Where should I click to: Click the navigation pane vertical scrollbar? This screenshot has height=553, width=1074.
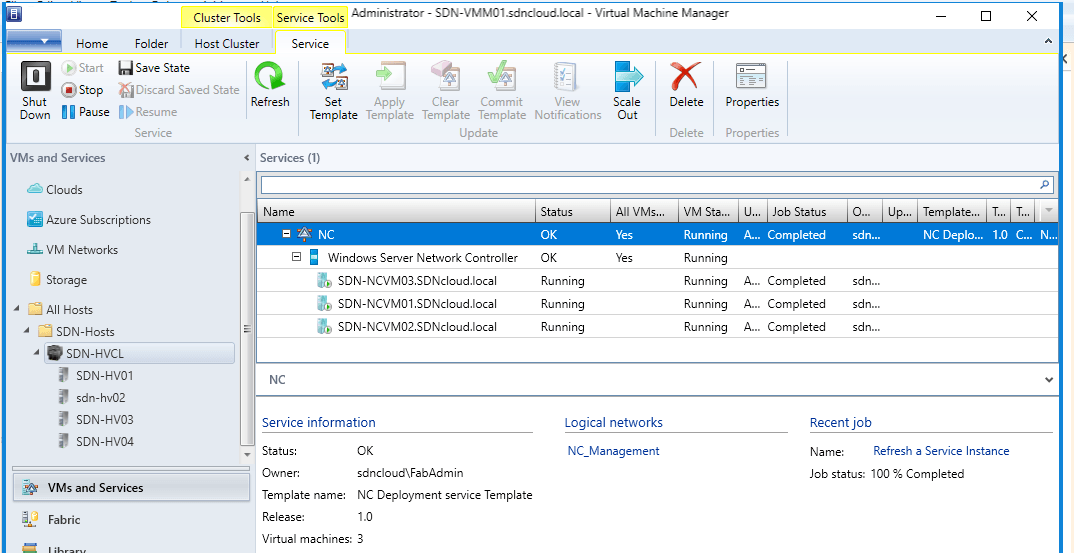tap(247, 329)
